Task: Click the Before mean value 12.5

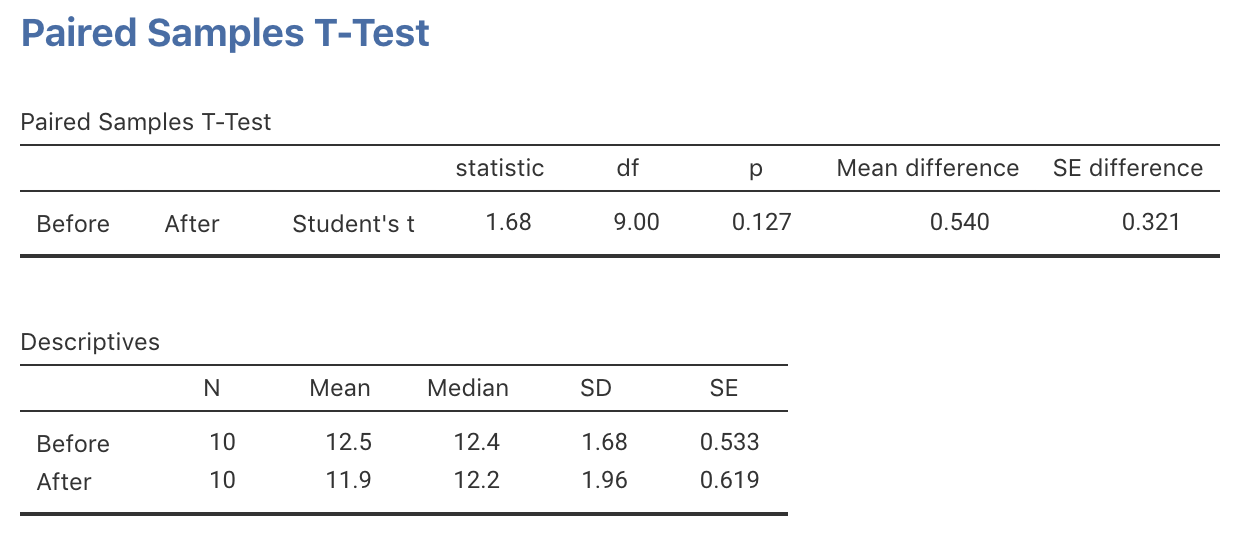Action: tap(349, 442)
